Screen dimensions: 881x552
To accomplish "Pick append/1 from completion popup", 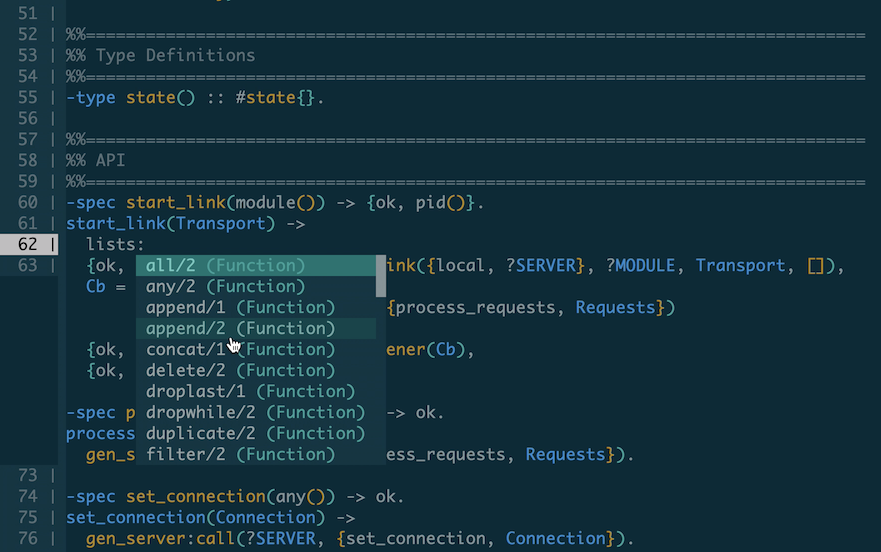I will point(256,307).
